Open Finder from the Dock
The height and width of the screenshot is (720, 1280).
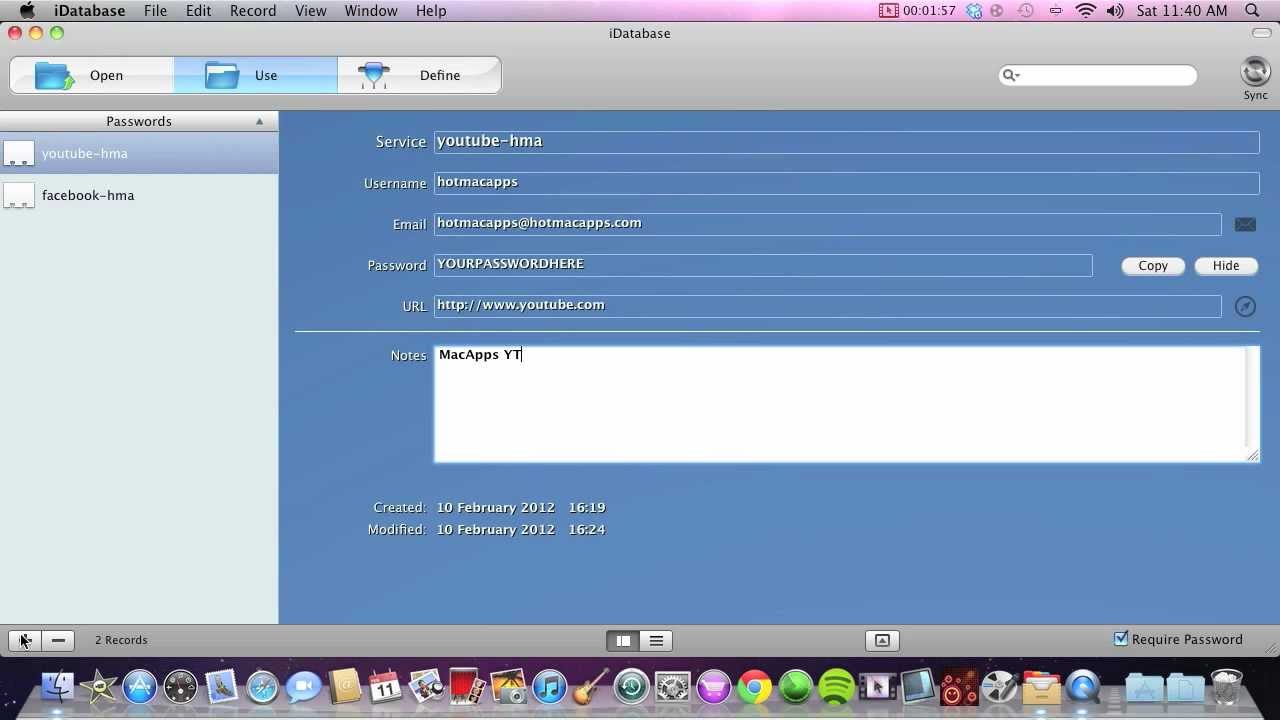(58, 687)
